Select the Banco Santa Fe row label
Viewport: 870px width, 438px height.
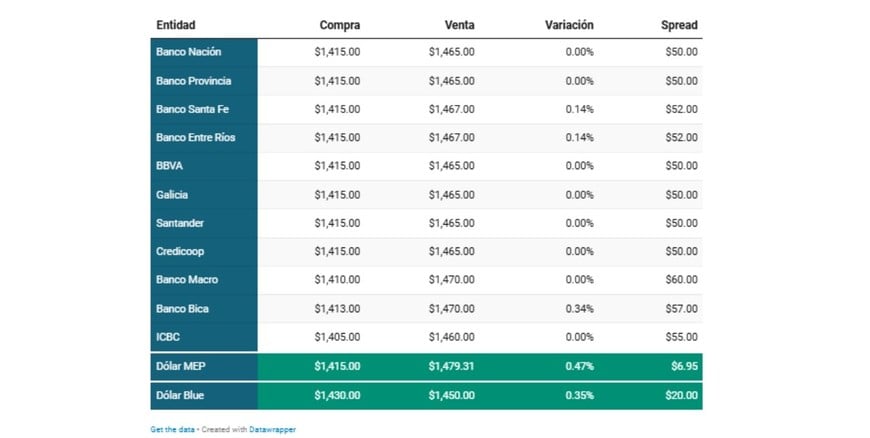click(x=191, y=109)
